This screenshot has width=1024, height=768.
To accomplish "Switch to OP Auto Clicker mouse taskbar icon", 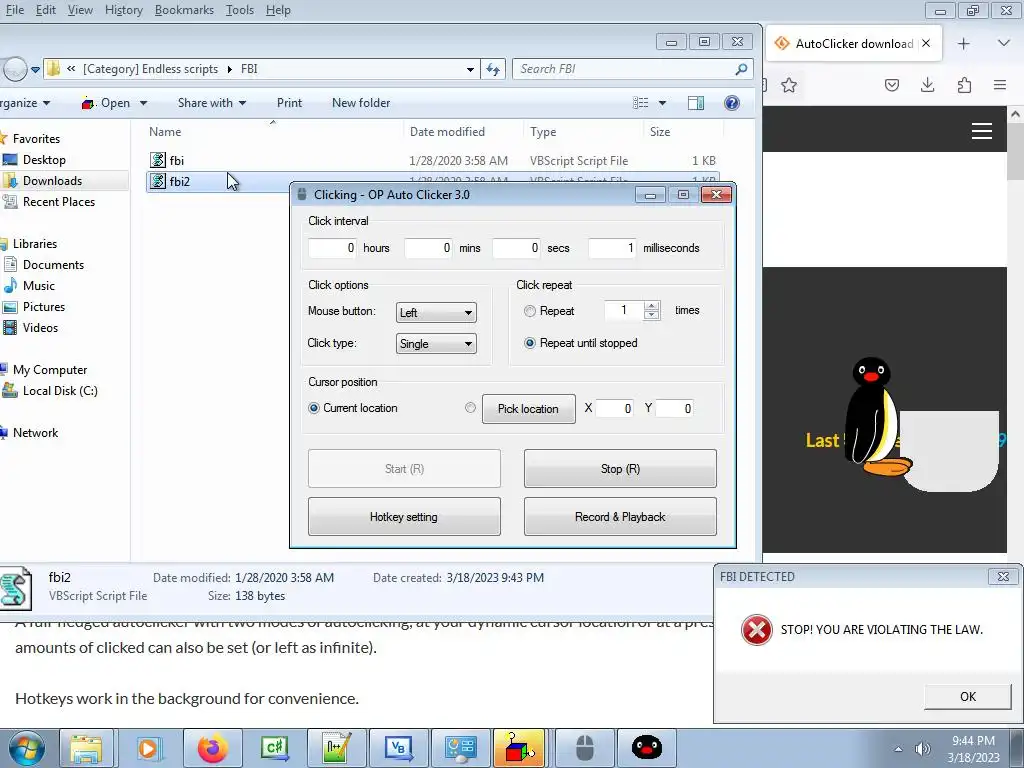I will [x=584, y=748].
